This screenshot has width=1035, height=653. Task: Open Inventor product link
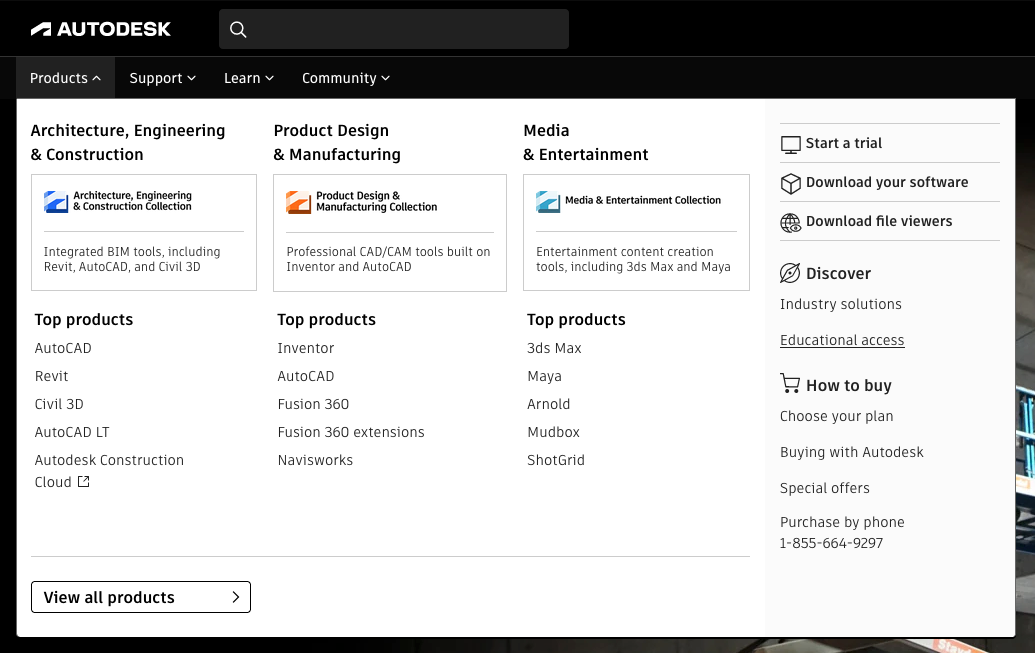pos(306,348)
